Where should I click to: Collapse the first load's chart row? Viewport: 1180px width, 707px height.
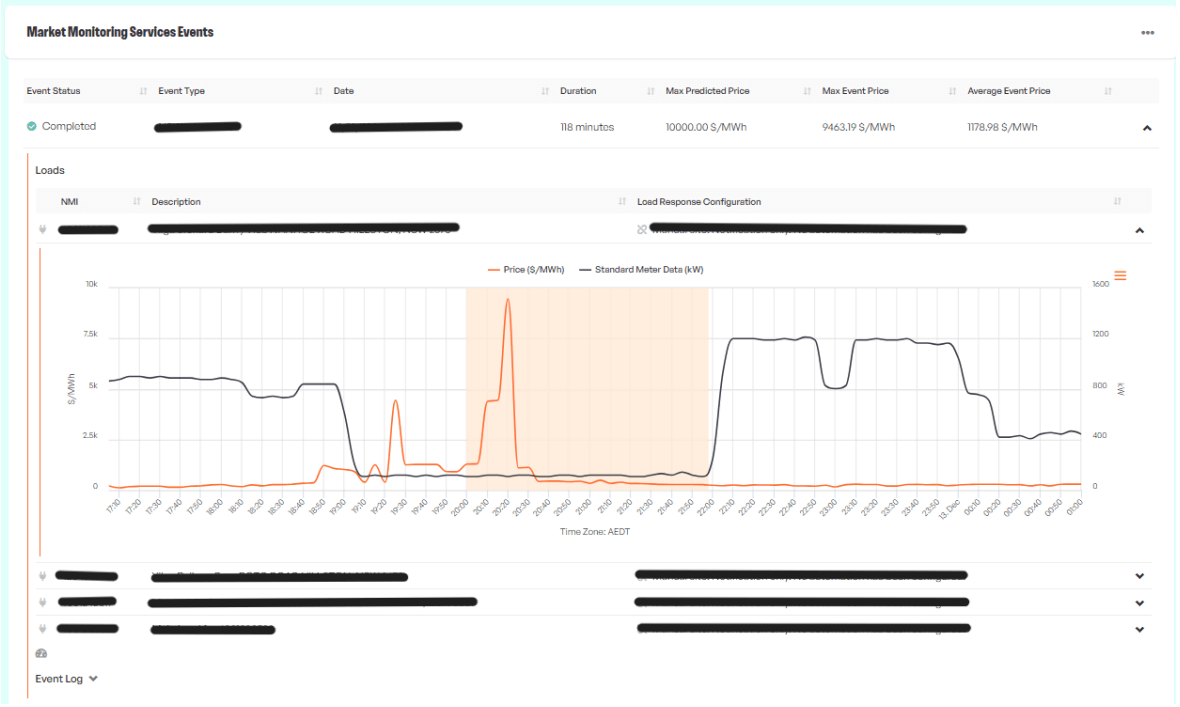point(1139,231)
